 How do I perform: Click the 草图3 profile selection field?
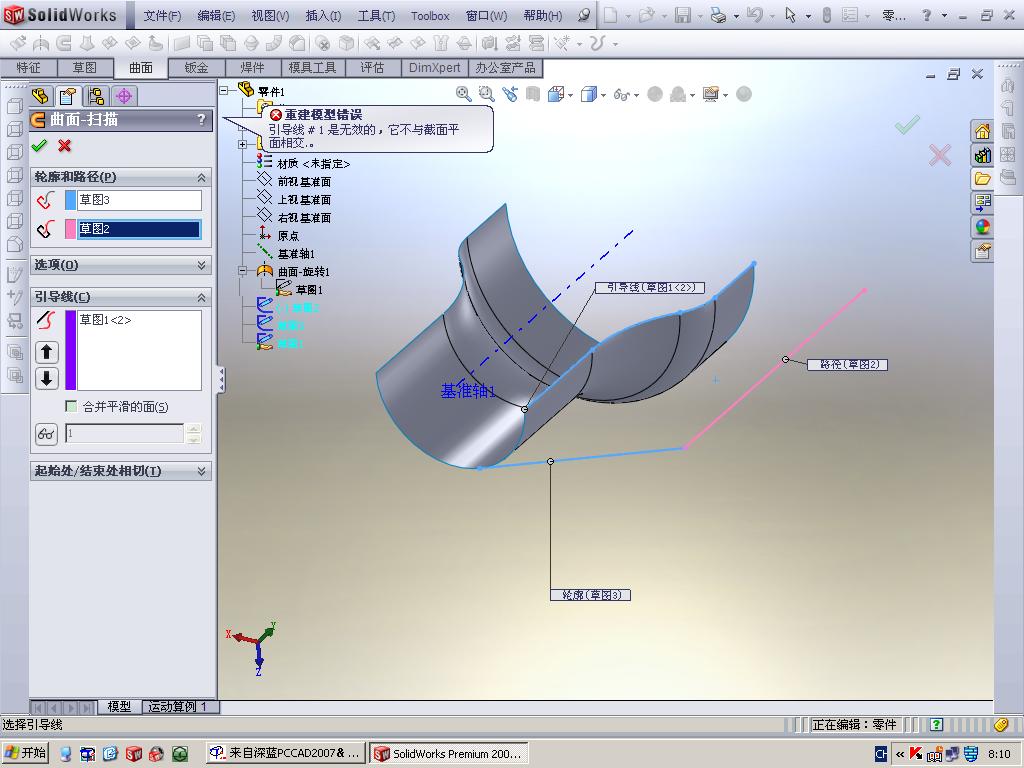[140, 200]
